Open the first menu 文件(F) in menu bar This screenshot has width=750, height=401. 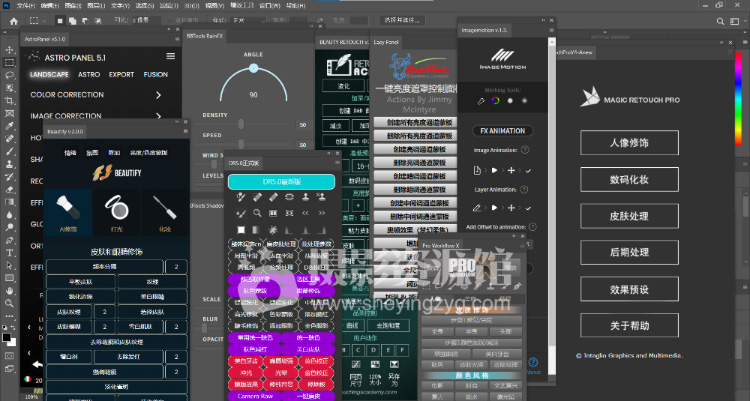26,5
